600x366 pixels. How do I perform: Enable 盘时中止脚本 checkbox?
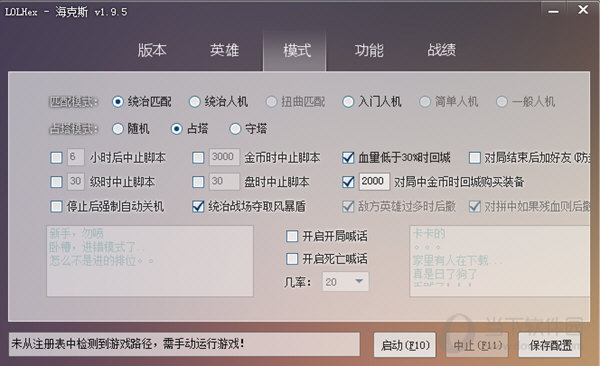point(198,182)
